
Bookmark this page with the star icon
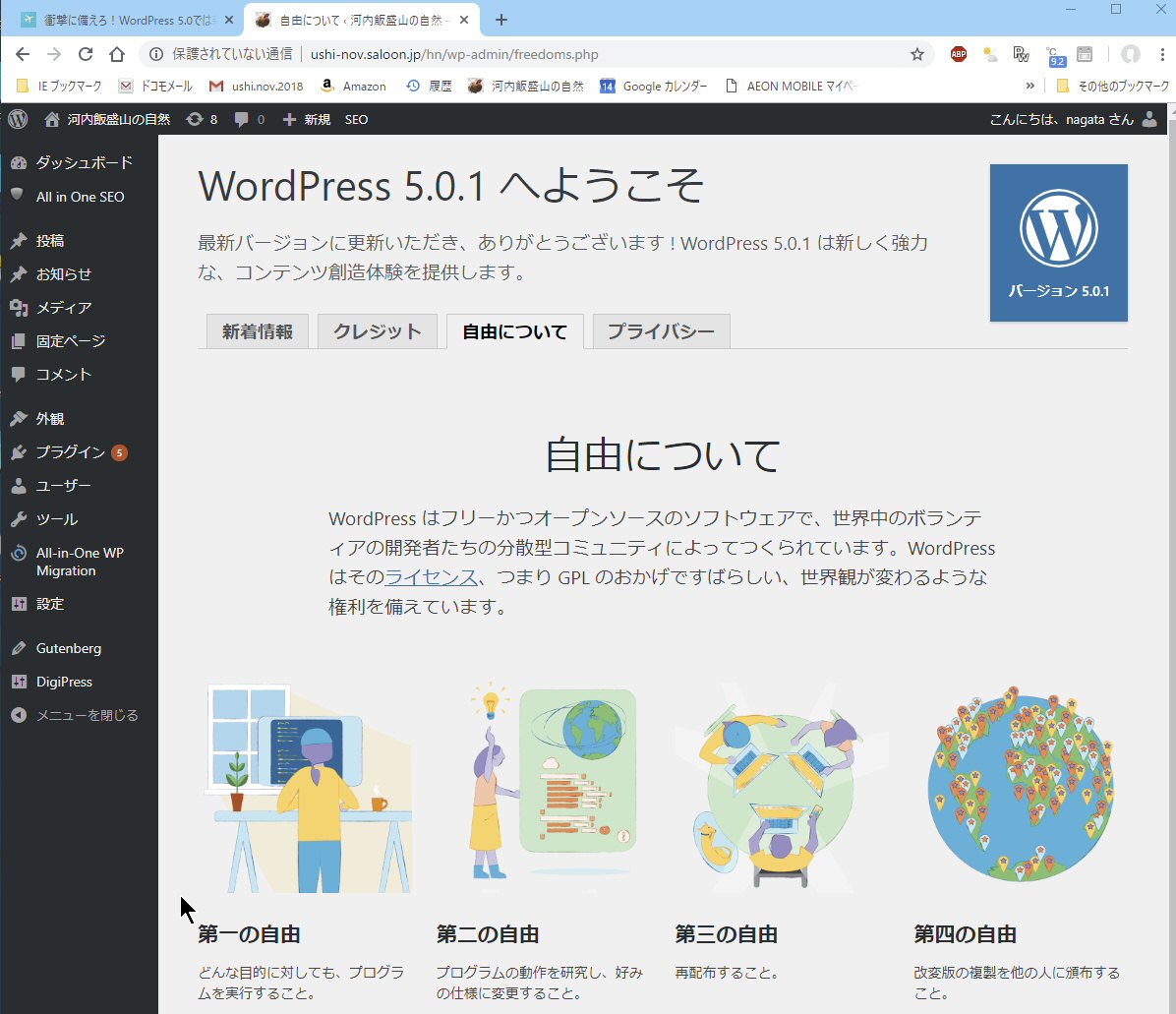click(x=916, y=54)
